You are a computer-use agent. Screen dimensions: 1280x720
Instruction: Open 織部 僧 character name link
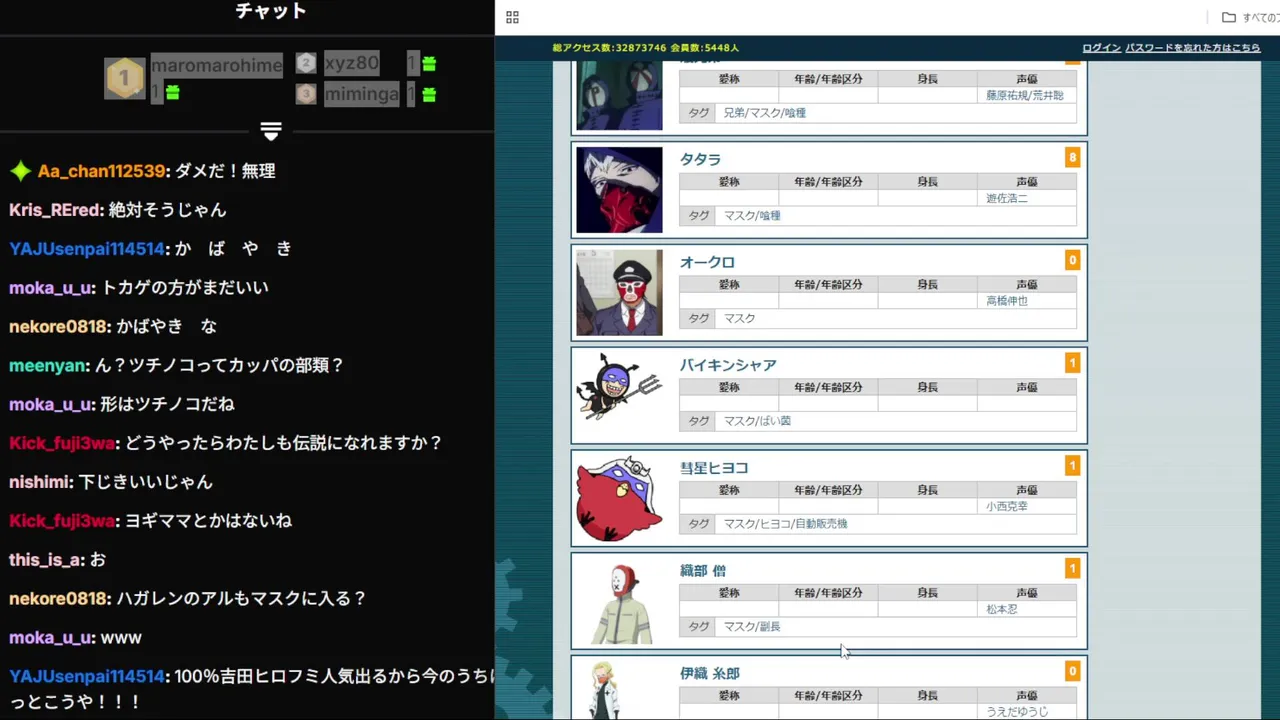[703, 571]
